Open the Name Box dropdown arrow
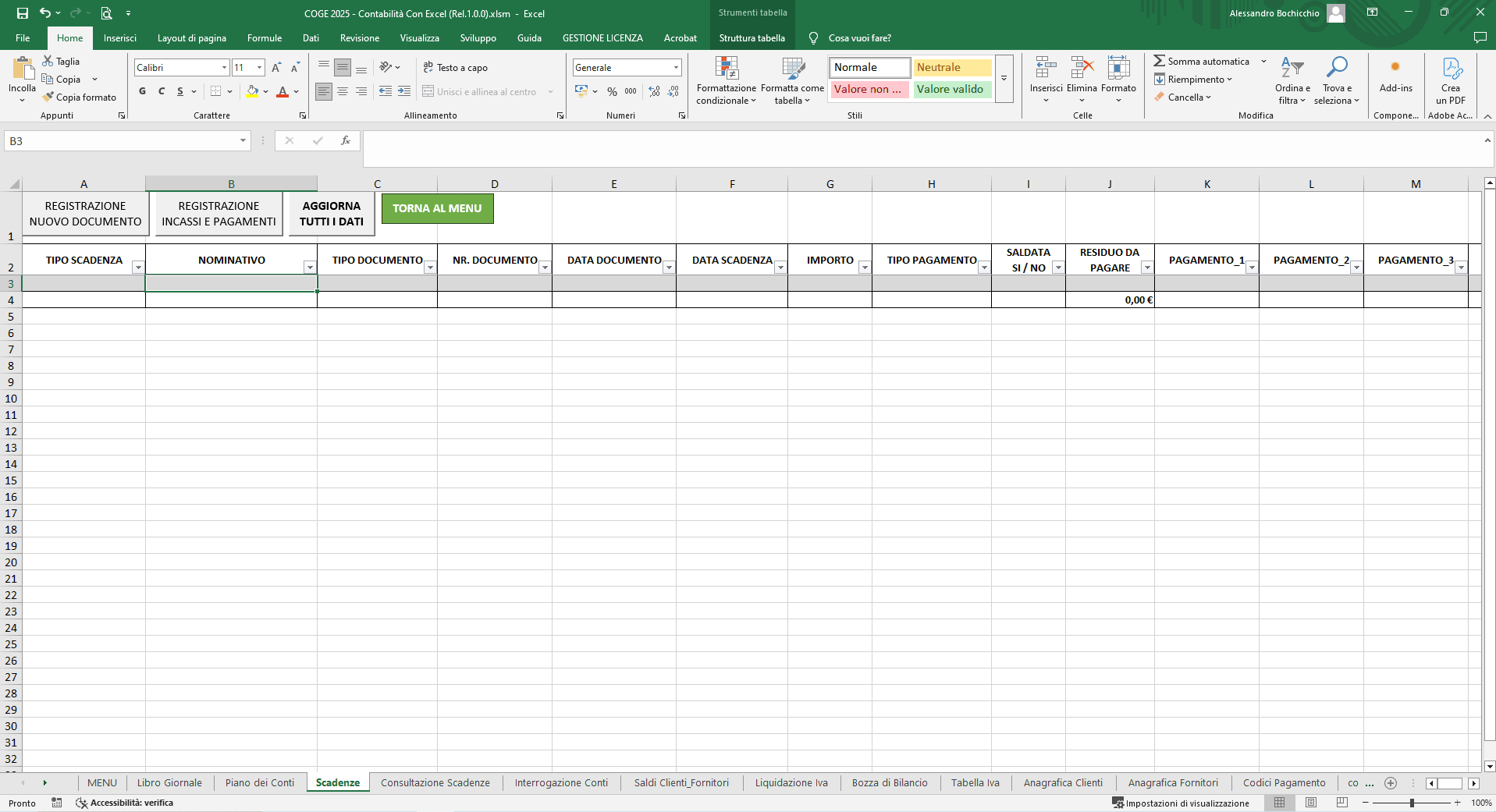This screenshot has width=1496, height=812. click(243, 140)
